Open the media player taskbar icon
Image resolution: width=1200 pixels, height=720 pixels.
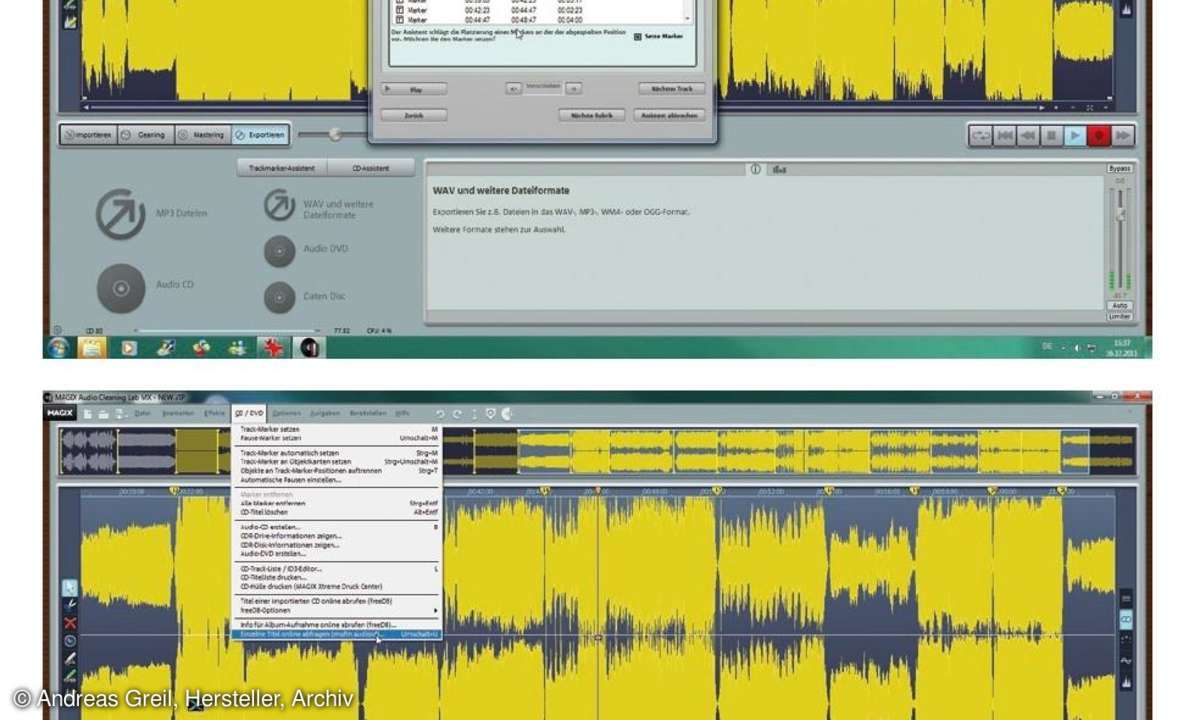click(x=129, y=347)
